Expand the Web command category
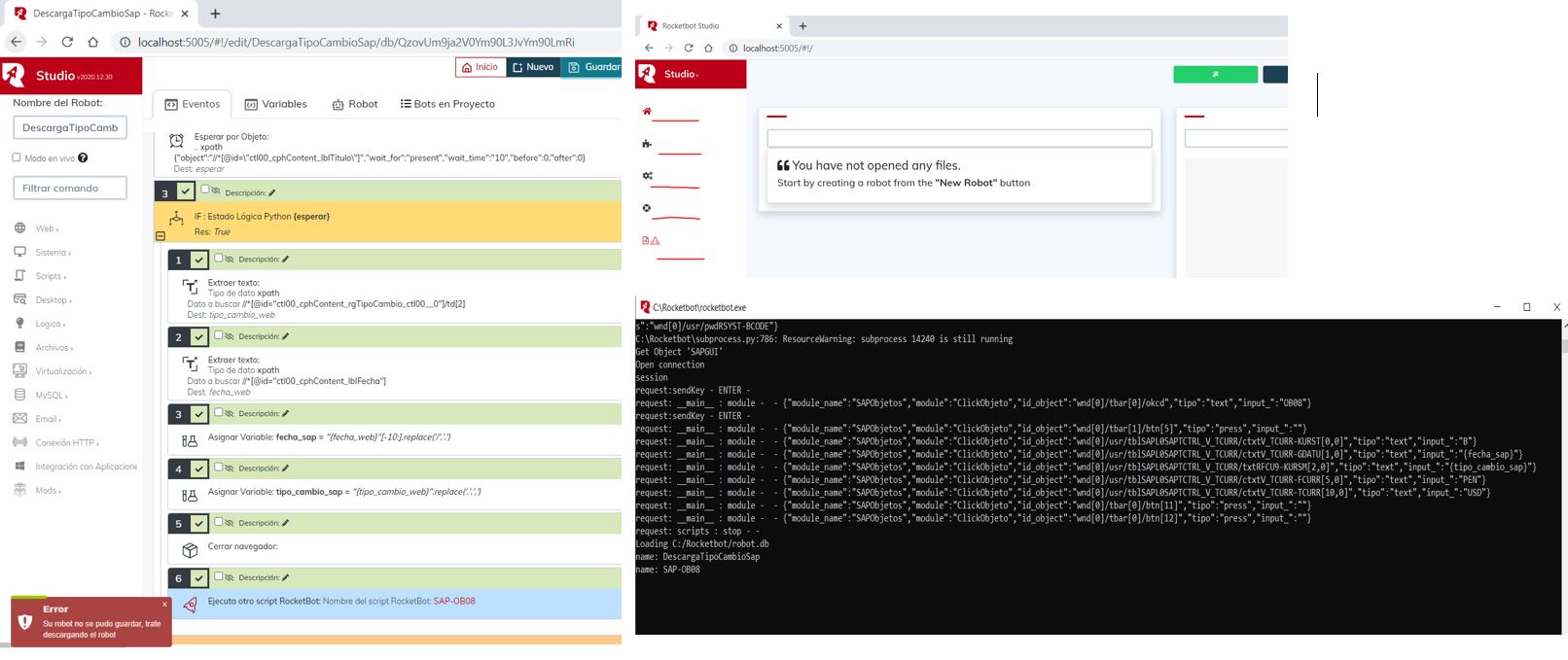Screen dimensions: 1568x660 click(47, 228)
